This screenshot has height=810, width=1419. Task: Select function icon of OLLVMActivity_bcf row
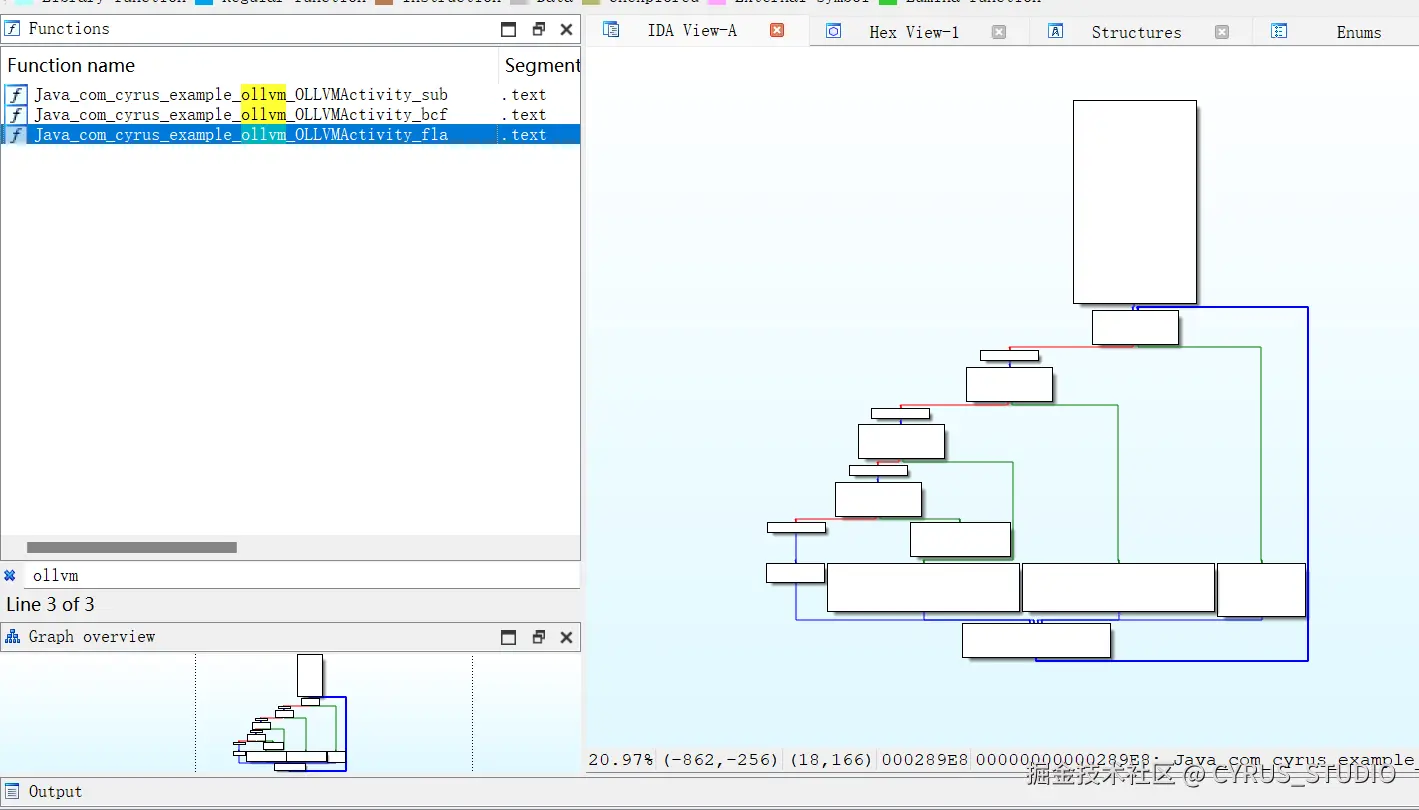16,115
